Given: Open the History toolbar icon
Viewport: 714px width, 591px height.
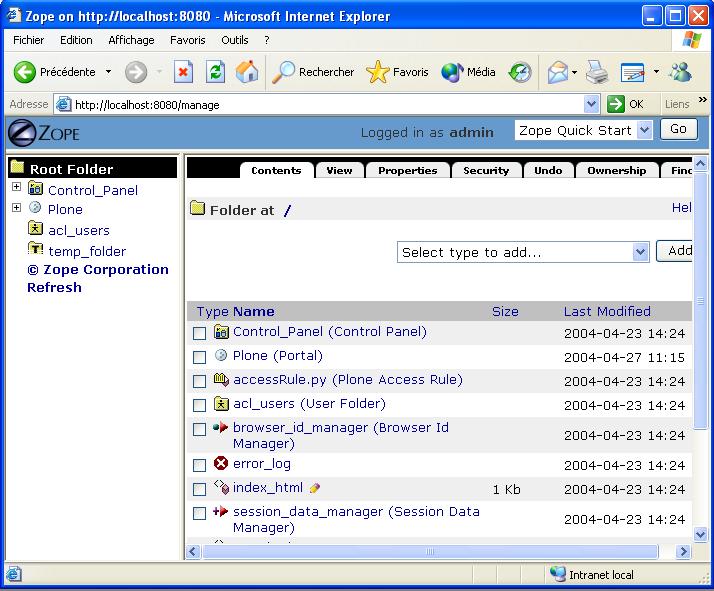Looking at the screenshot, I should (x=520, y=72).
